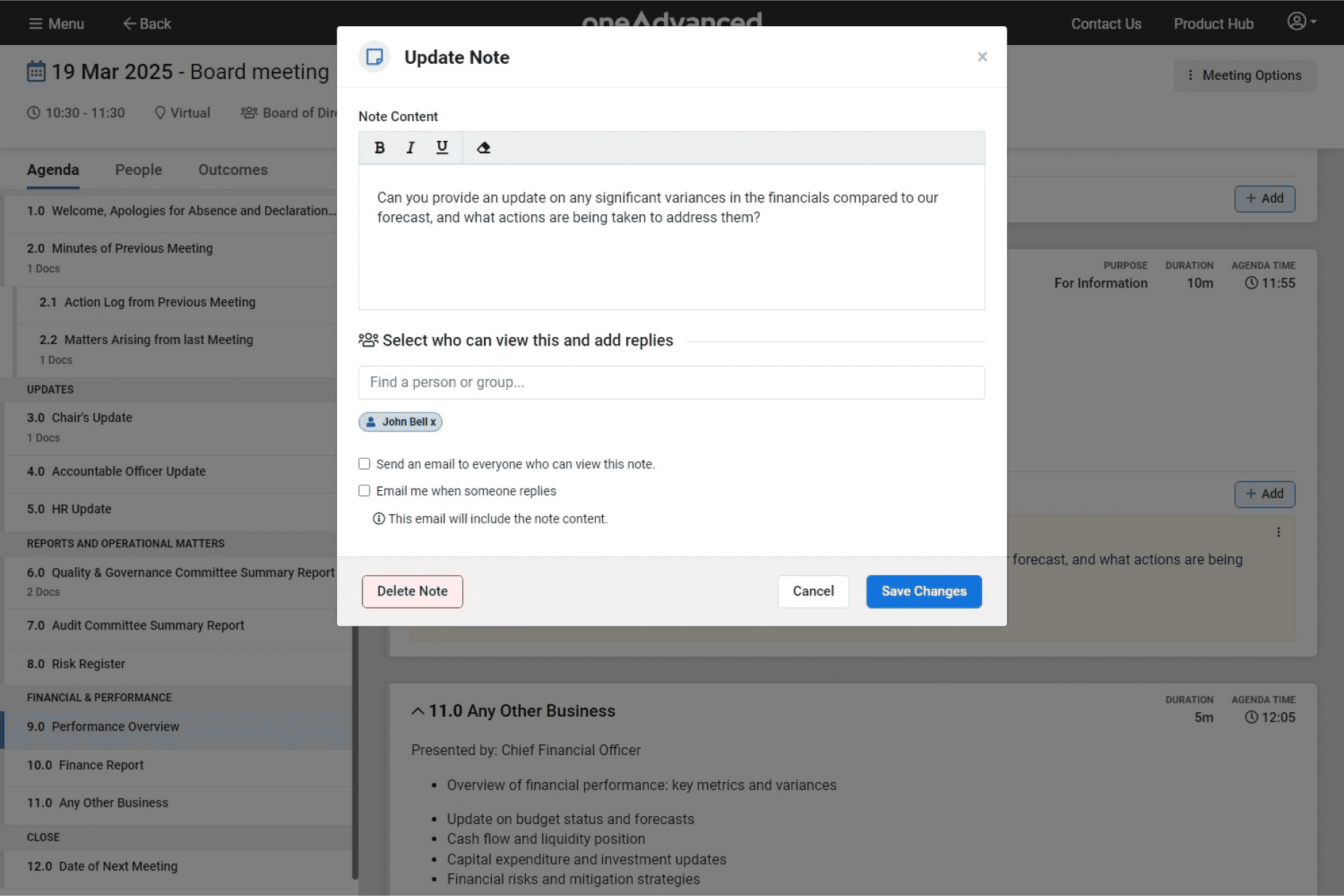Screen dimensions: 1344x896
Task: Click the three-dot note options icon
Action: click(1278, 532)
